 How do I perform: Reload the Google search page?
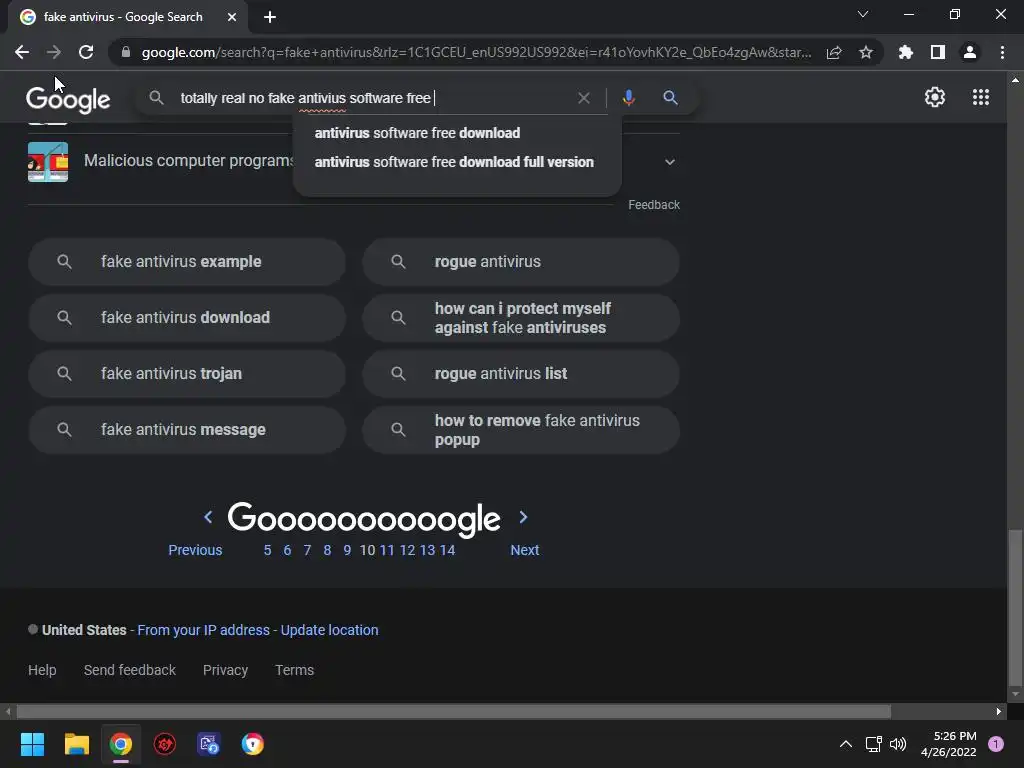click(86, 52)
